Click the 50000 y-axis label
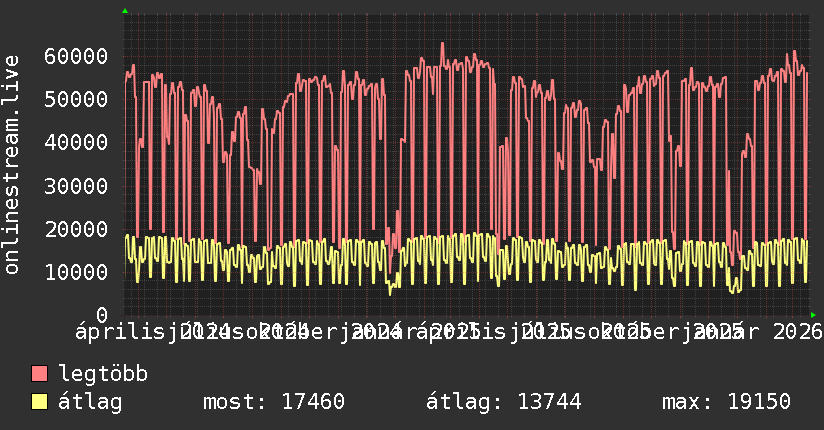Screen dimensions: 824x430 pyautogui.click(x=76, y=99)
